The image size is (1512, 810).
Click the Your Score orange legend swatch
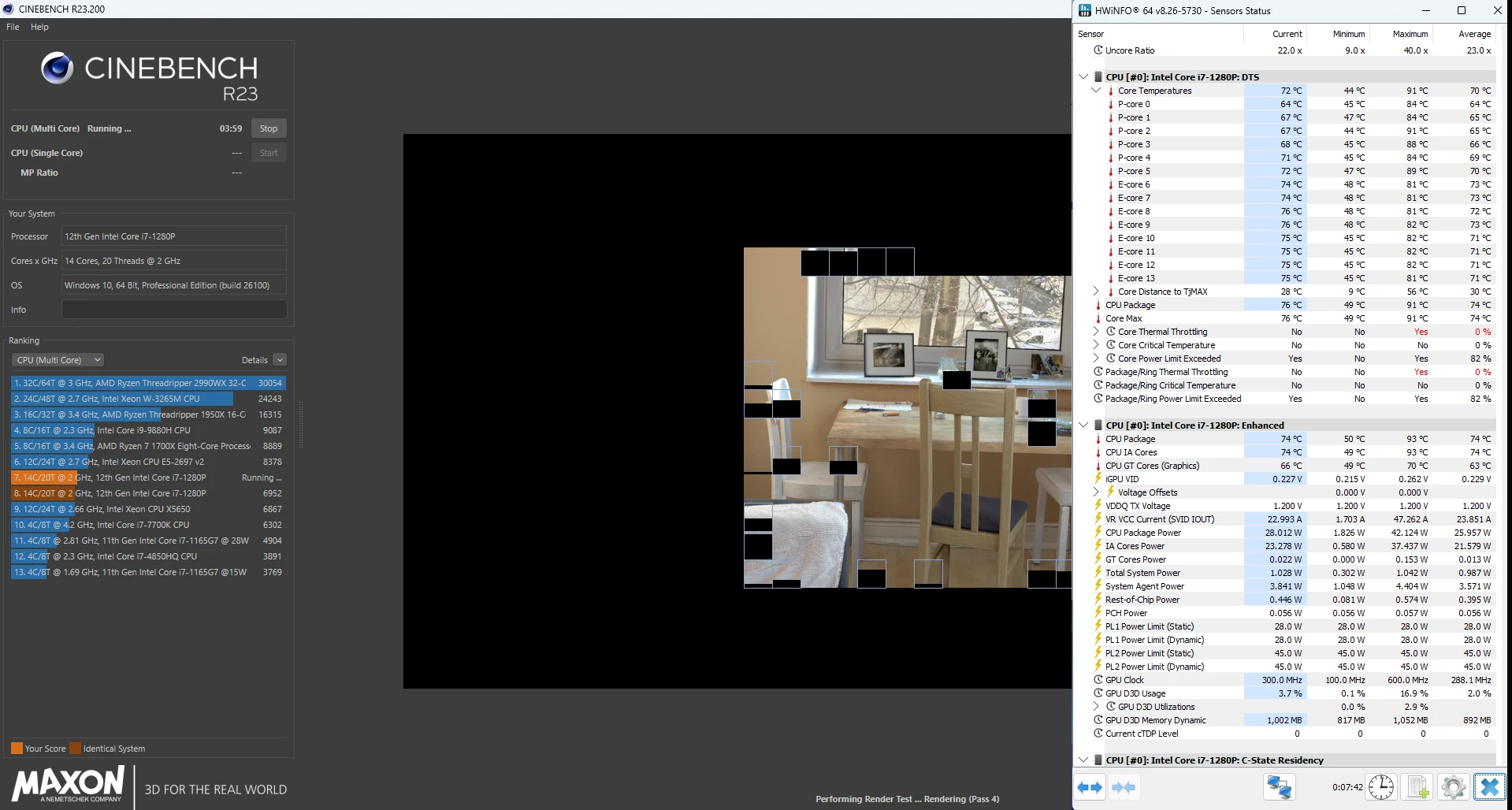17,749
